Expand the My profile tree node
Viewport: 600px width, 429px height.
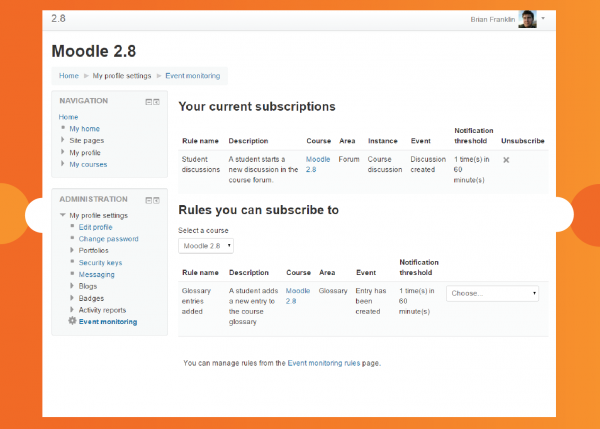click(x=62, y=152)
